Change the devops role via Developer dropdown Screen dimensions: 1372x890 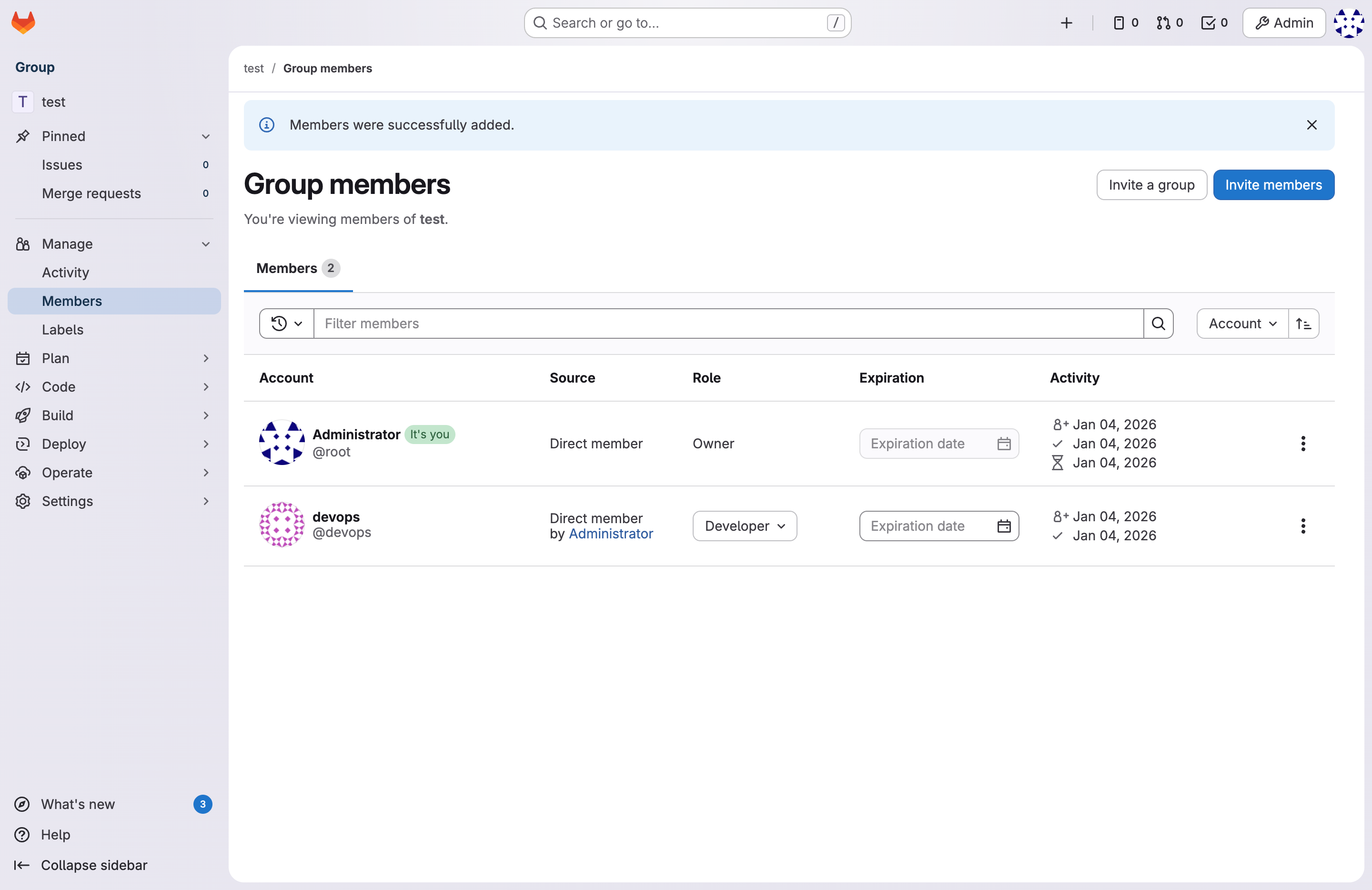744,526
